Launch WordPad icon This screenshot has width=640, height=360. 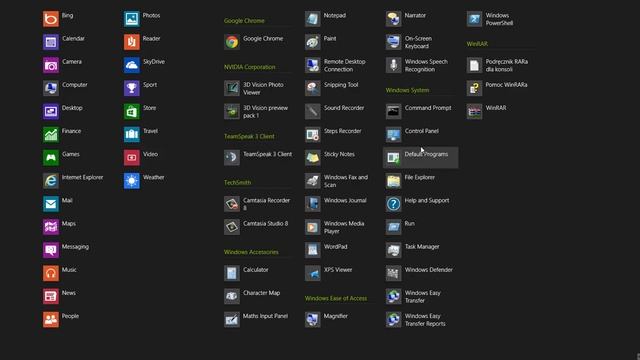tap(313, 250)
